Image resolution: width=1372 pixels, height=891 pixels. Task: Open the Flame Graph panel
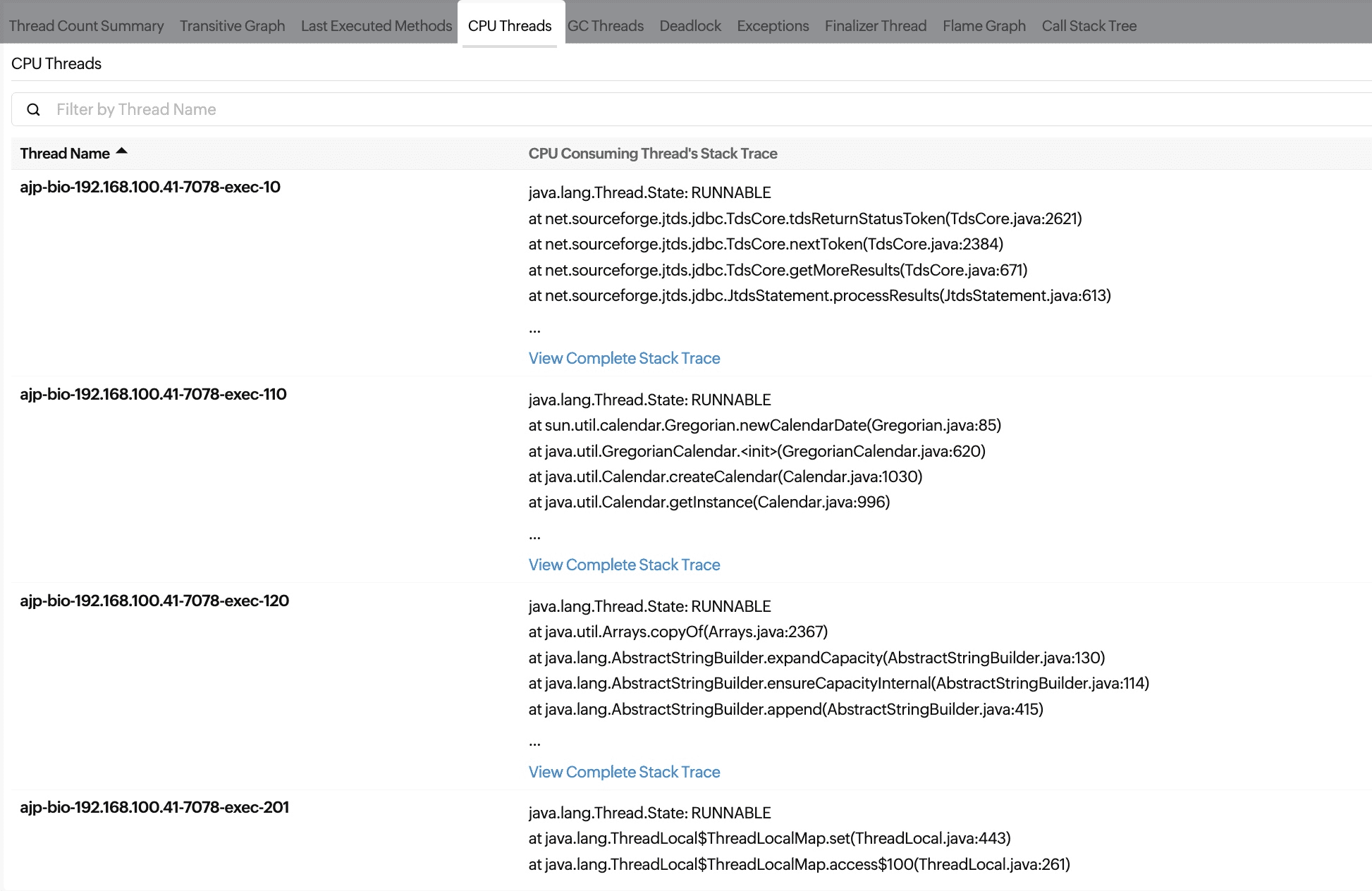pos(983,25)
